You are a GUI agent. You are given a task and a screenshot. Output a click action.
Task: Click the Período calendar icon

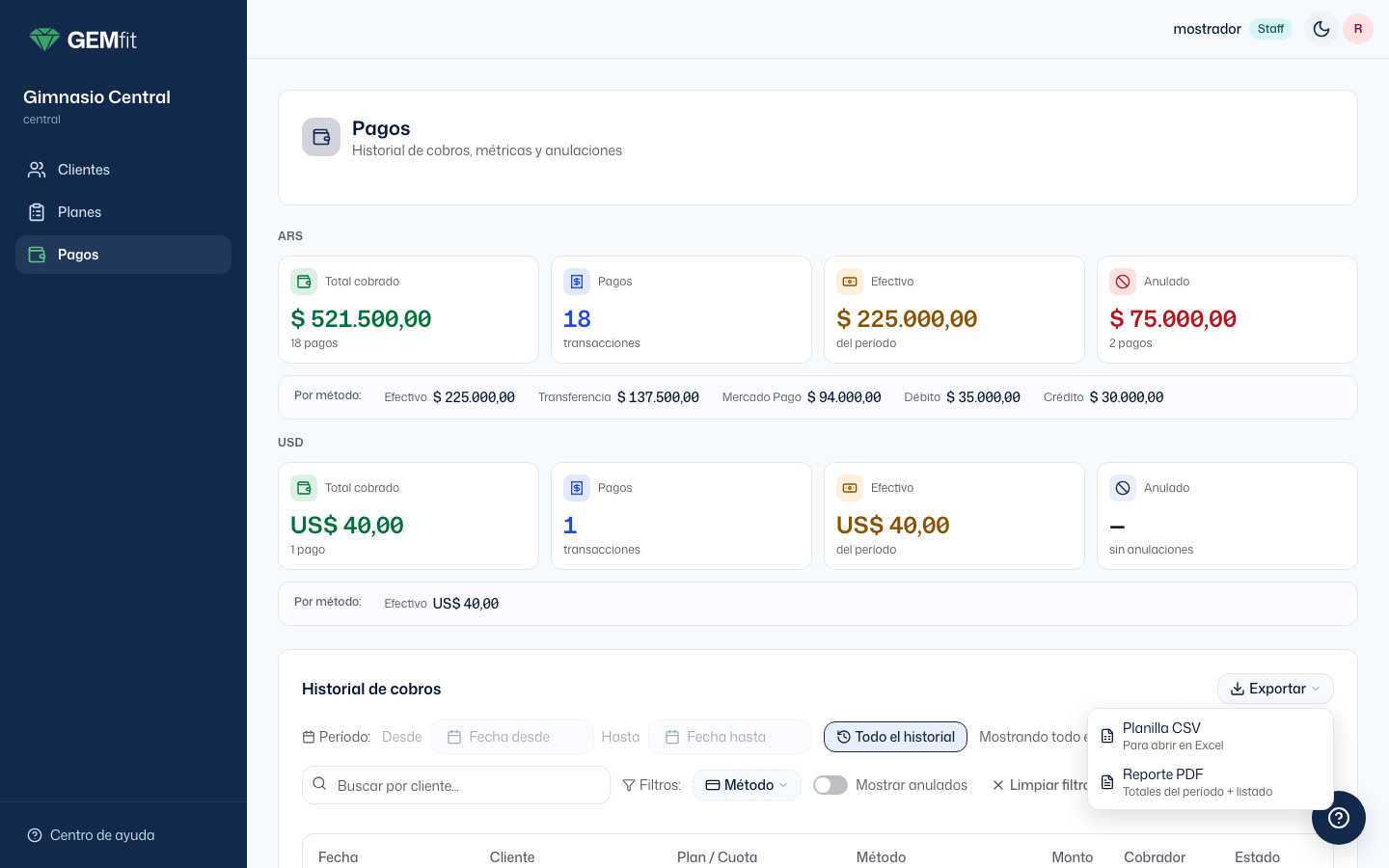(x=309, y=737)
